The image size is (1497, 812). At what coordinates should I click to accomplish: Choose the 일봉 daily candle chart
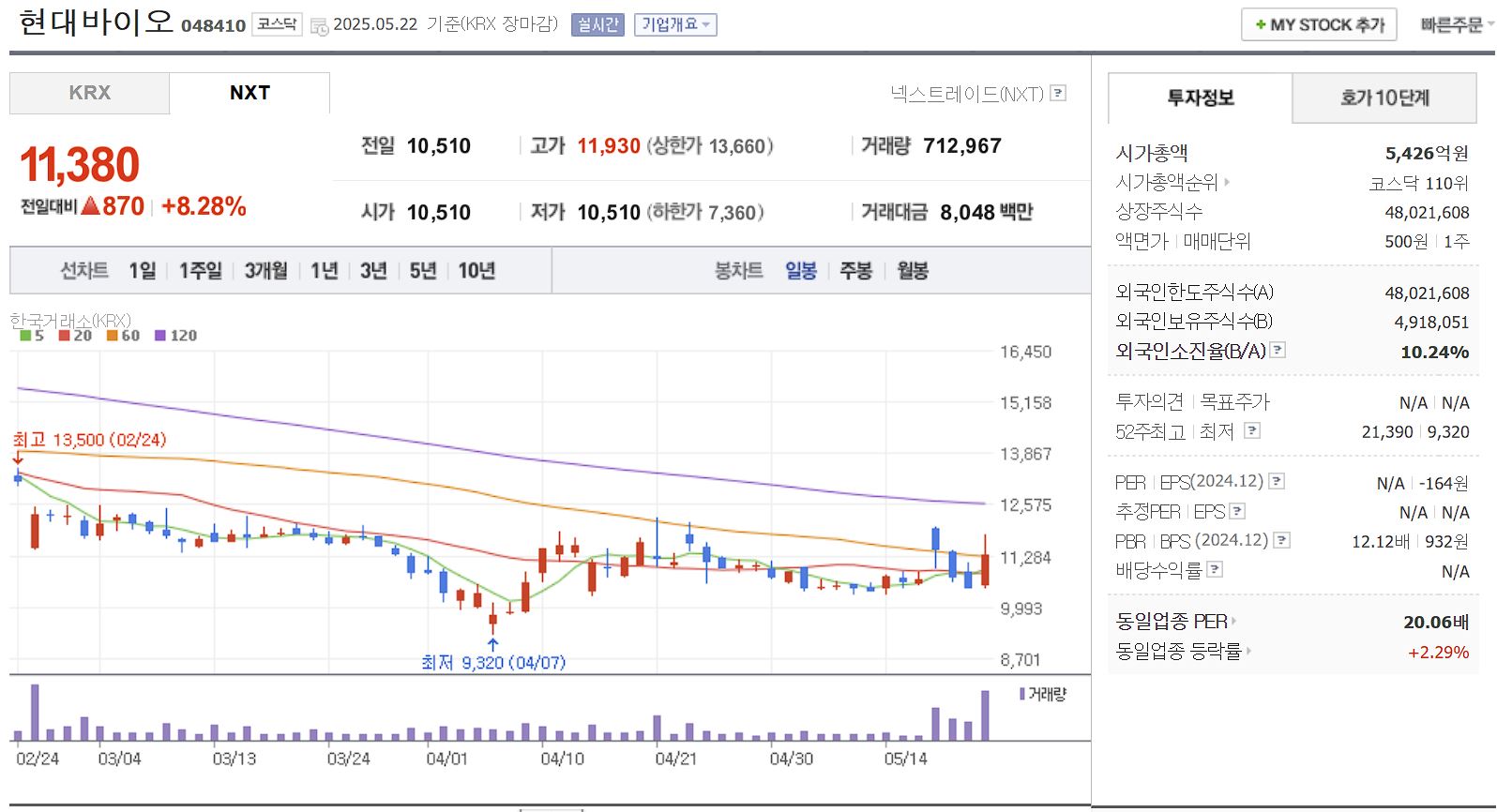point(801,271)
